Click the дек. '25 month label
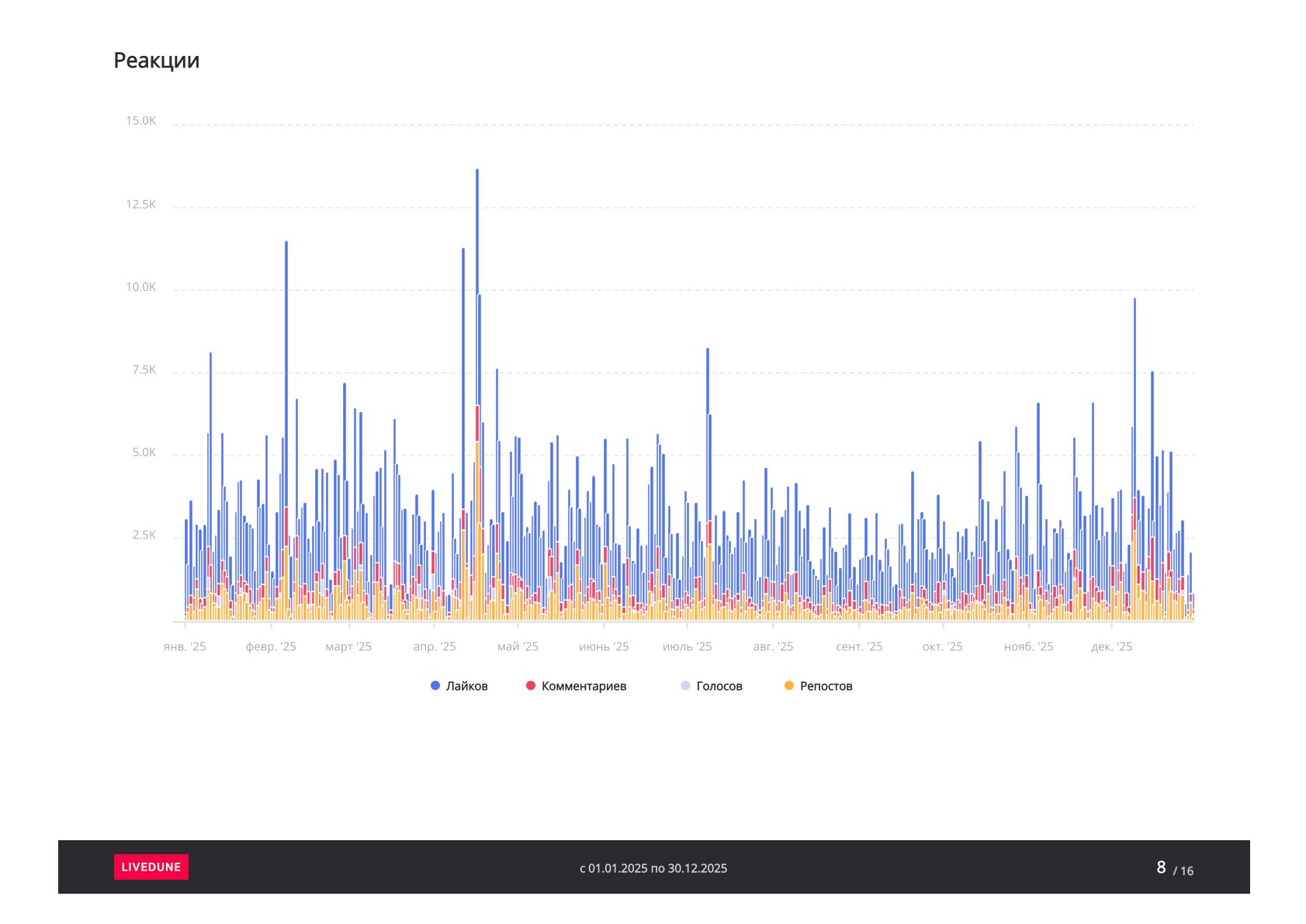Viewport: 1306px width, 924px height. 1111,647
